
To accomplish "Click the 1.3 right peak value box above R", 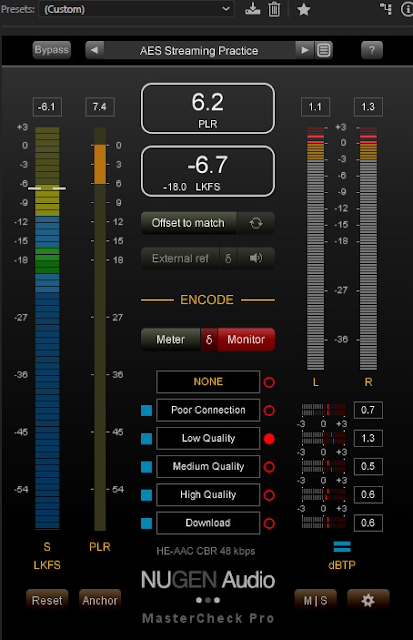I will 368,107.
